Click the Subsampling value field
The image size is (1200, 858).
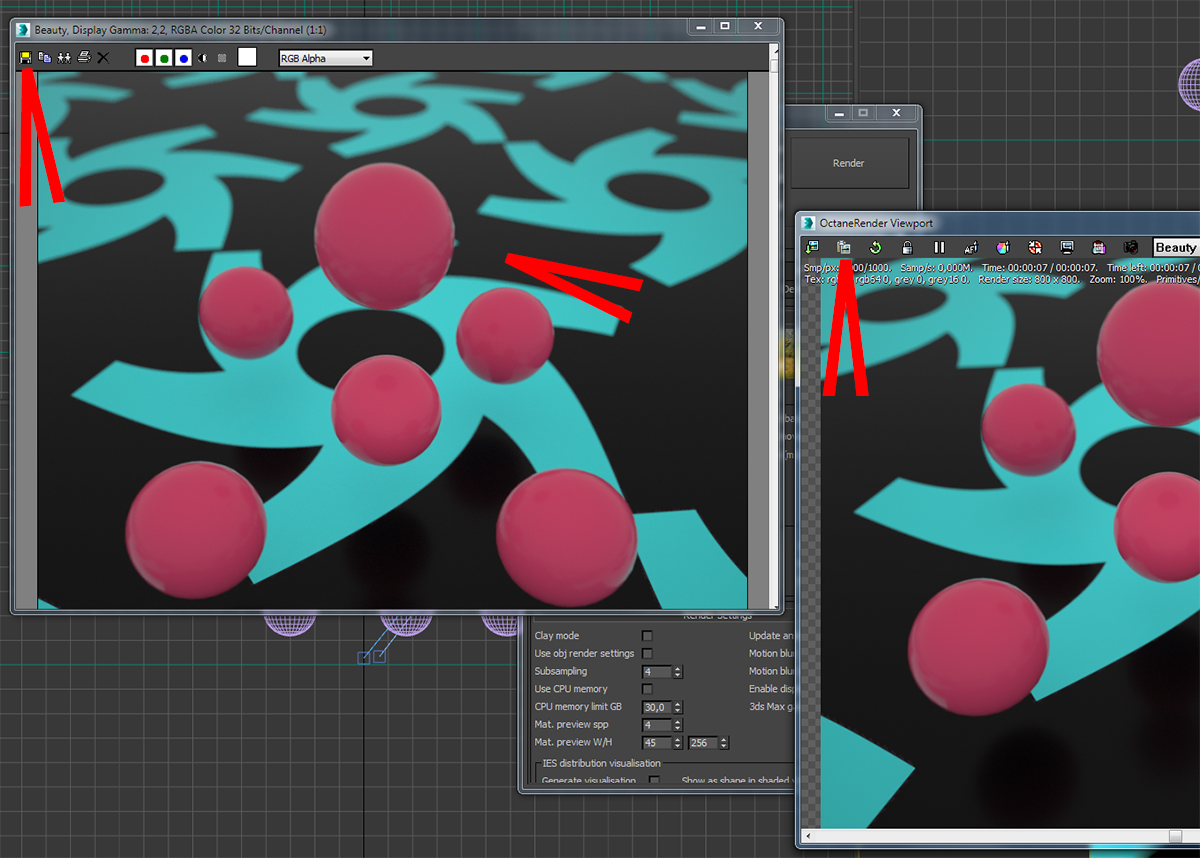658,672
